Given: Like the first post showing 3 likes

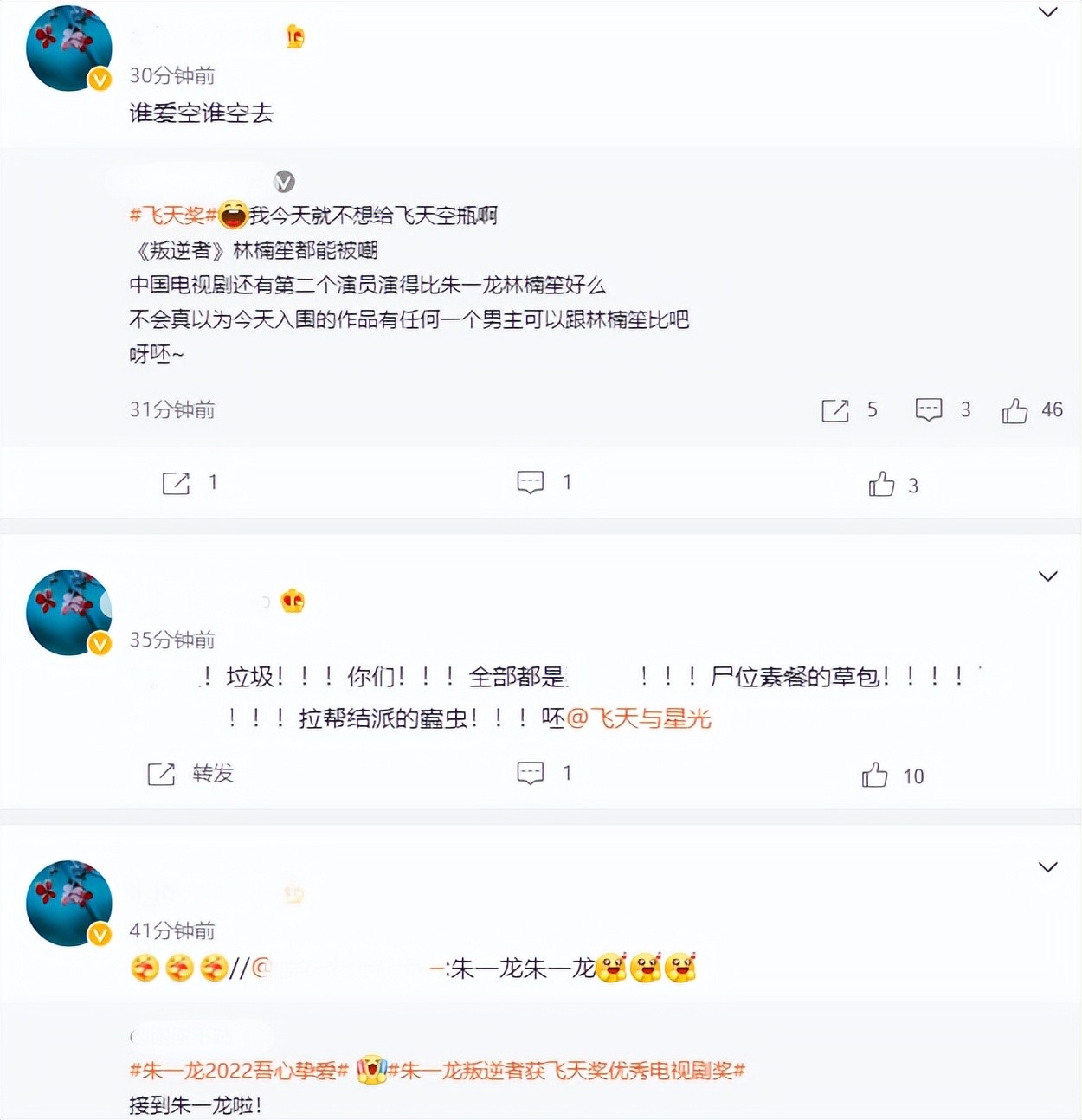Looking at the screenshot, I should tap(881, 484).
